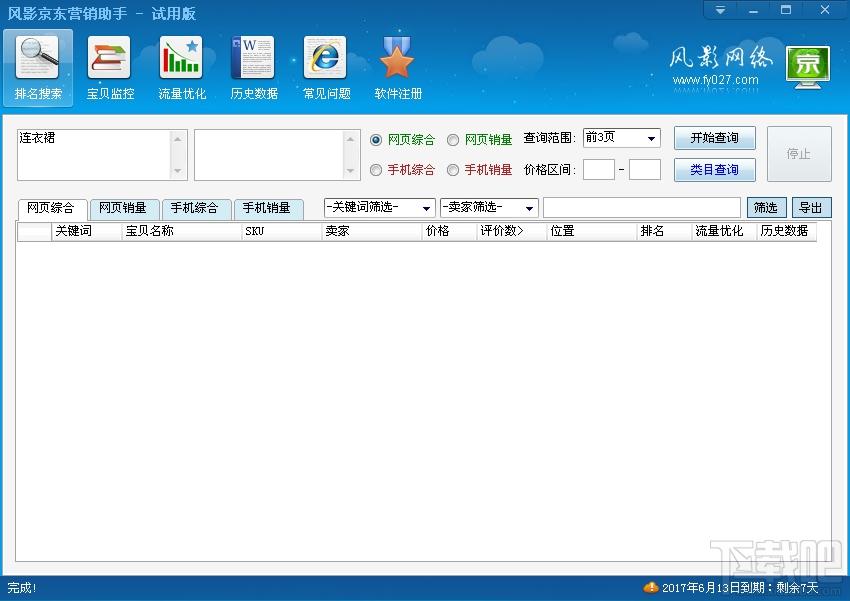Screen dimensions: 850x601
Task: Sort by the 卖家 column header
Action: (x=372, y=231)
